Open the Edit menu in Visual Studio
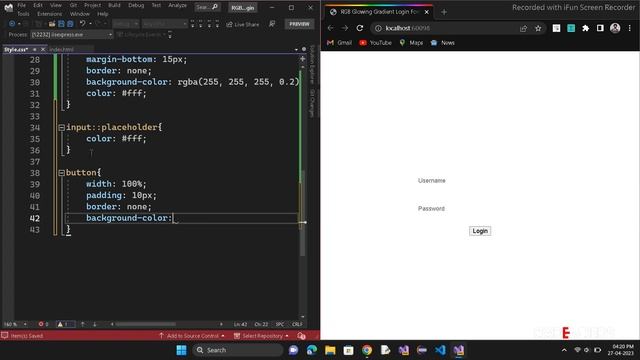640x360 pixels. click(x=38, y=5)
